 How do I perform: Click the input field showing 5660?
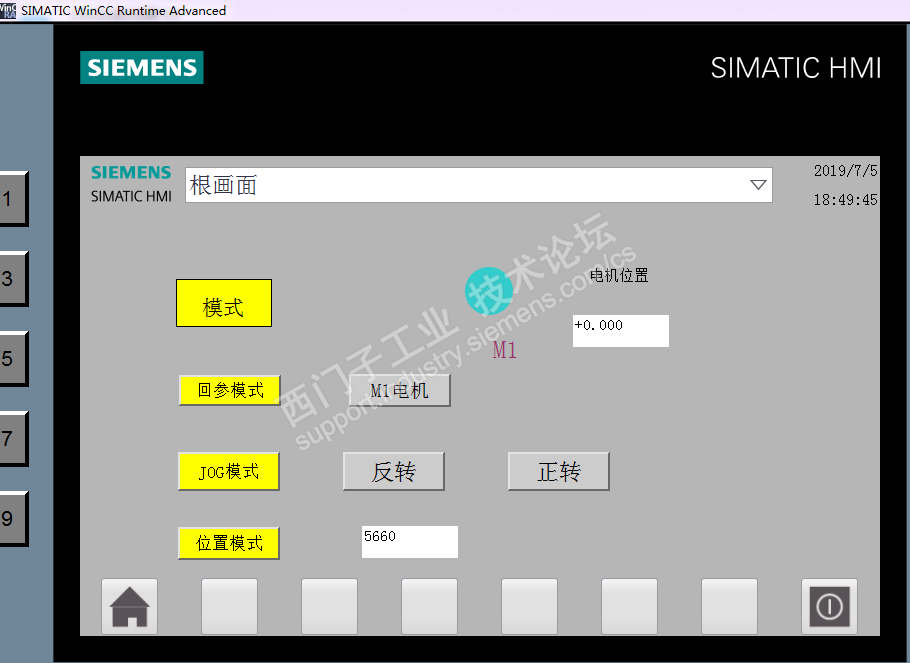tap(410, 542)
